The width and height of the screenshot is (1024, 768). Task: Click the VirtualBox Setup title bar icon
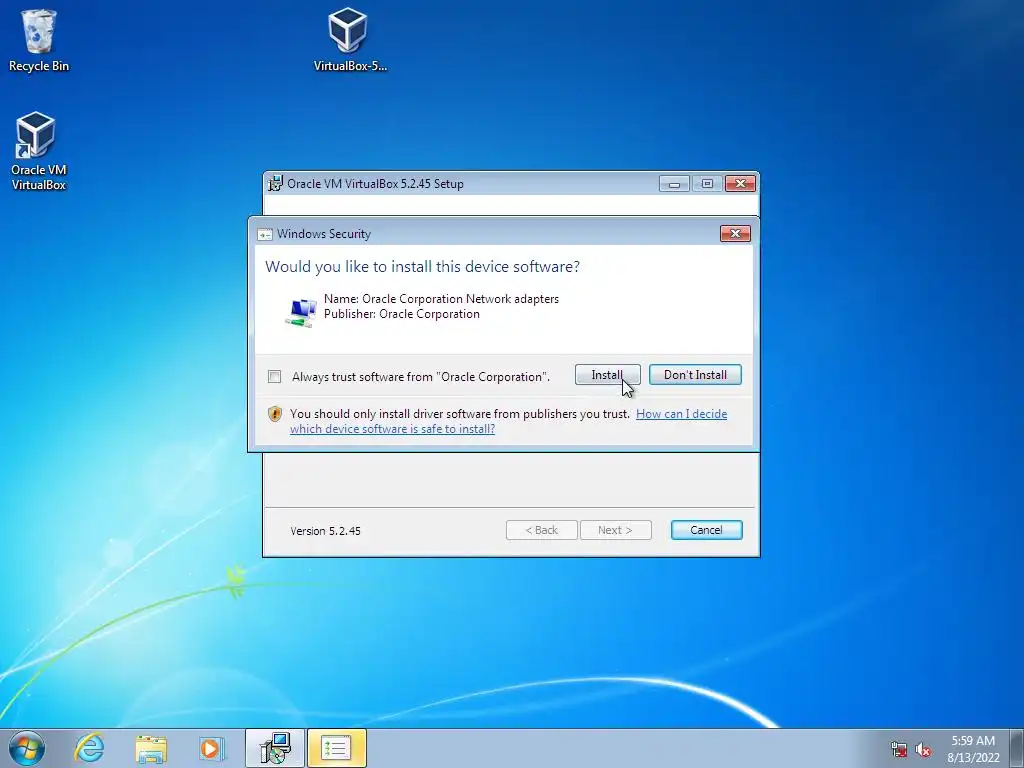tap(276, 184)
